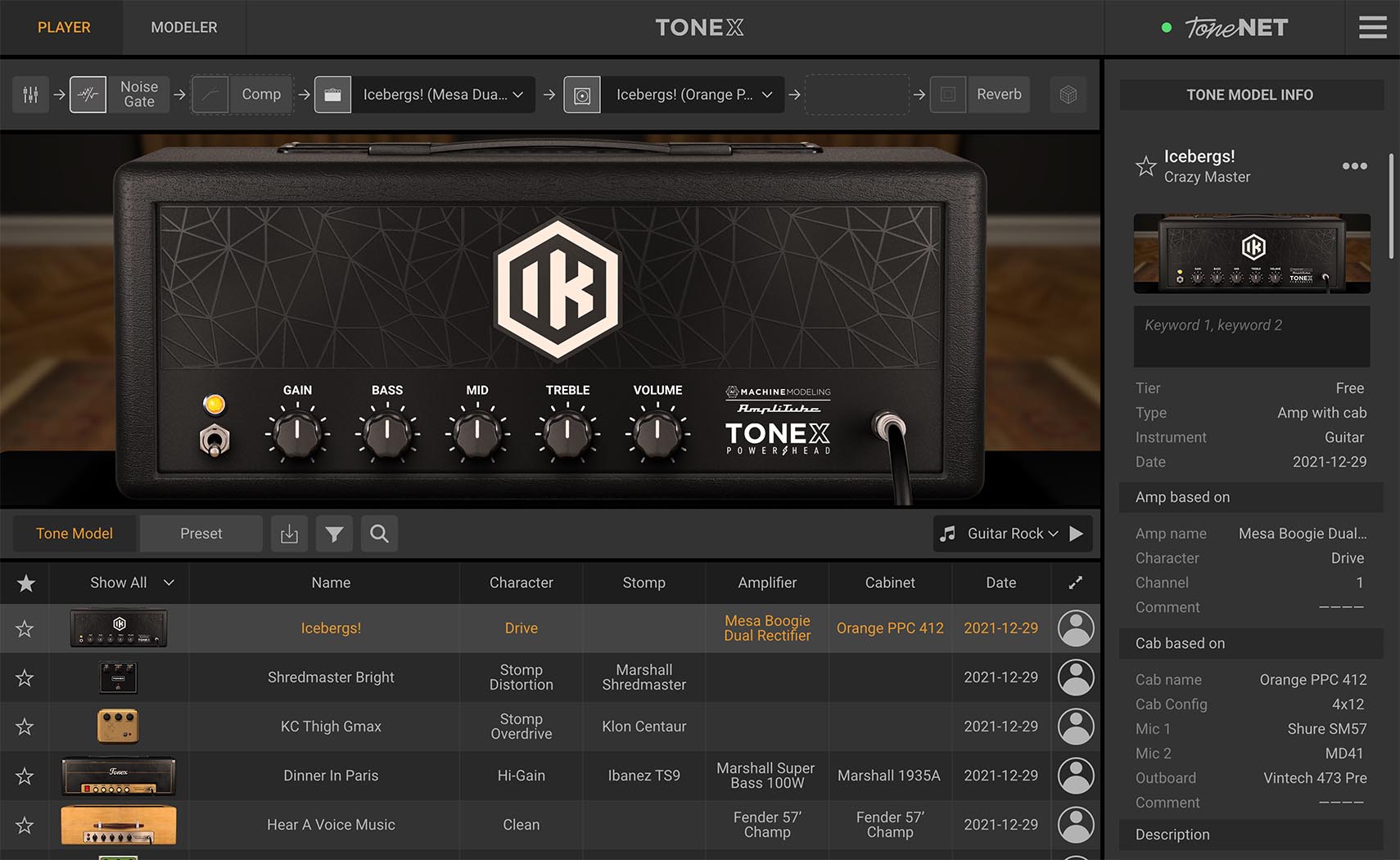Favorite the Icebergs! model in Tone Model Info
1400x860 pixels.
[x=1145, y=166]
